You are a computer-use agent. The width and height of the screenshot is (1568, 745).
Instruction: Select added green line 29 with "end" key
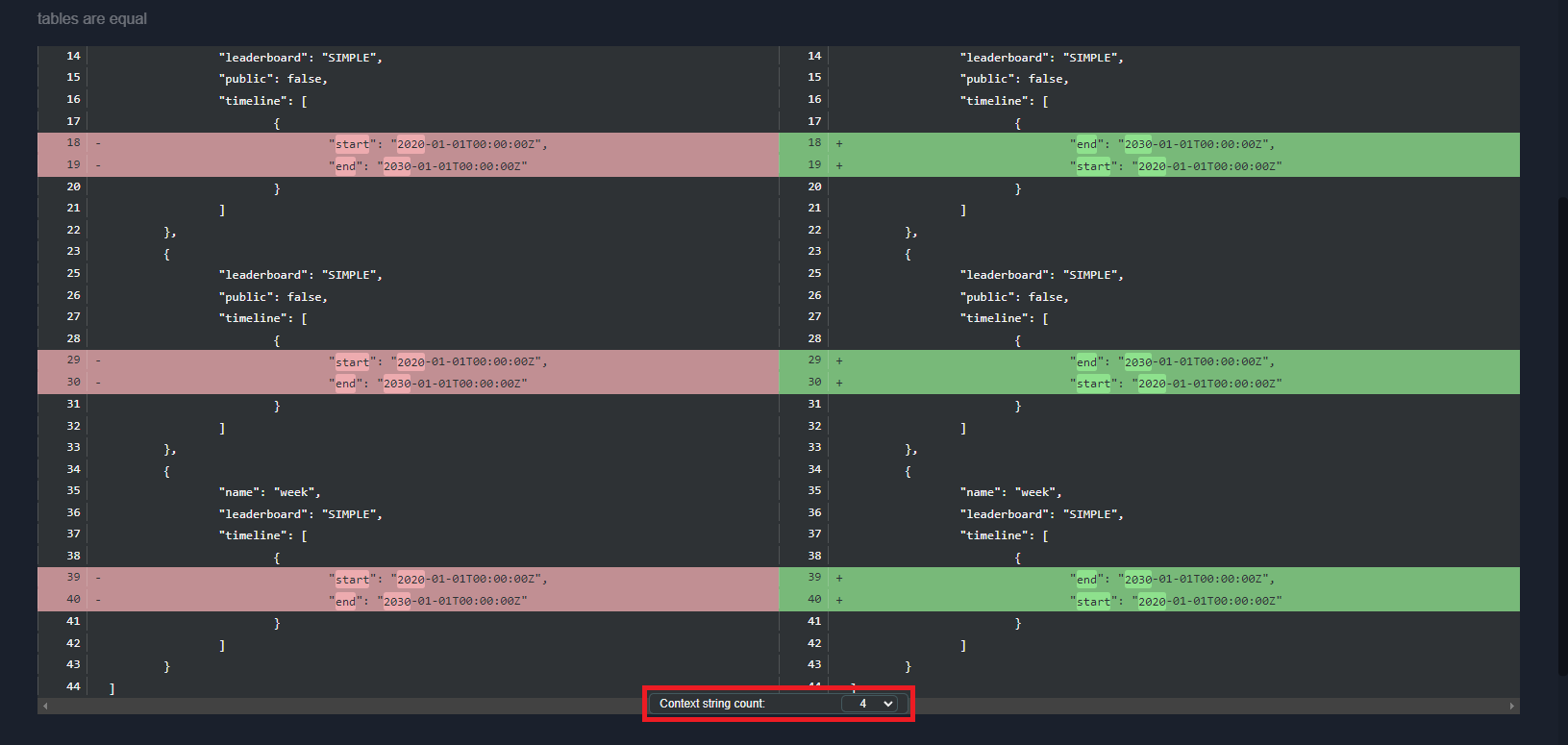tap(1149, 360)
